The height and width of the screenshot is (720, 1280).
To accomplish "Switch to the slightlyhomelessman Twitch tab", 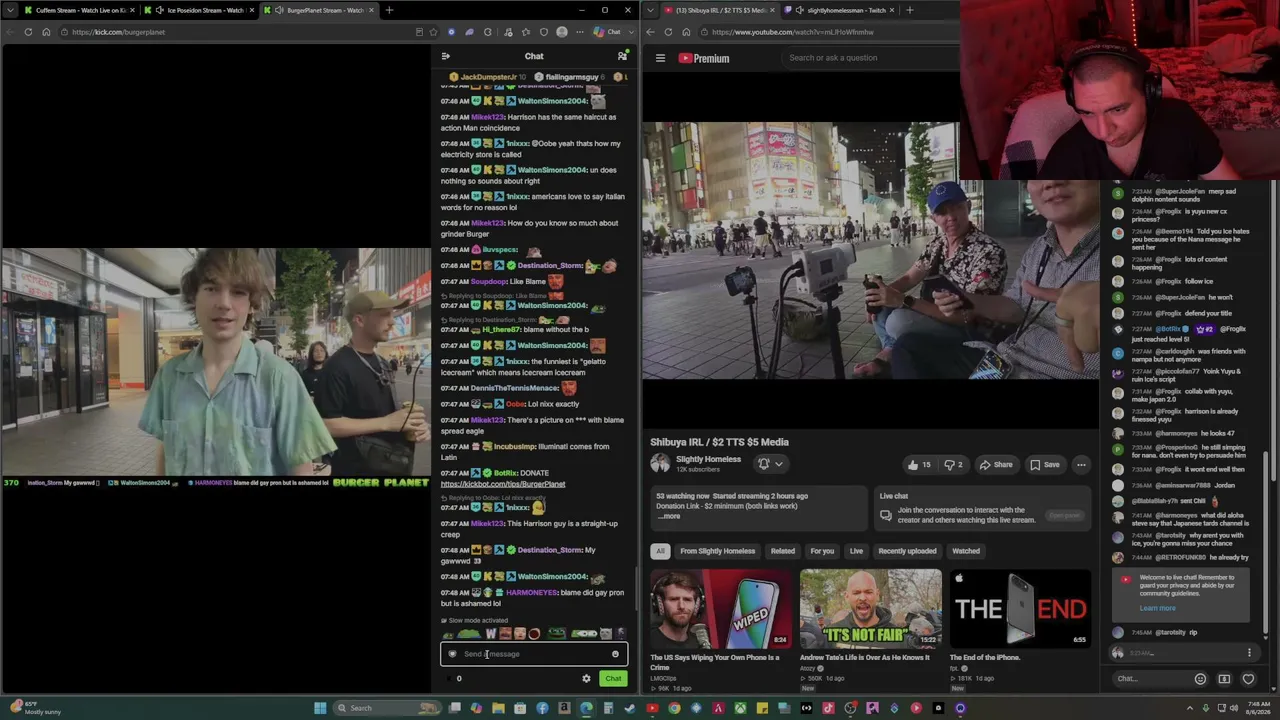I will tap(840, 10).
